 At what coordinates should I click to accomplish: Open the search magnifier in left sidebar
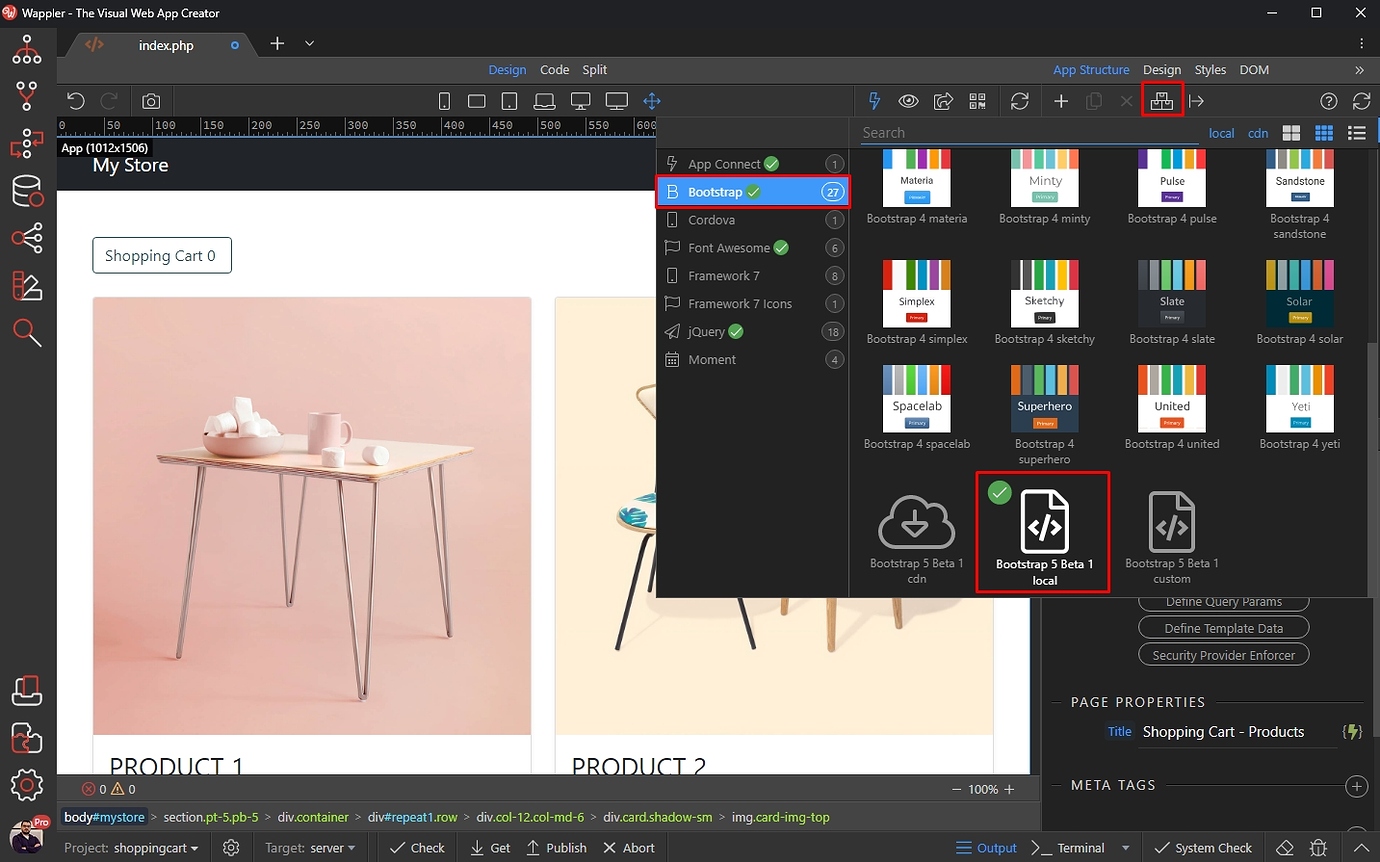[27, 333]
